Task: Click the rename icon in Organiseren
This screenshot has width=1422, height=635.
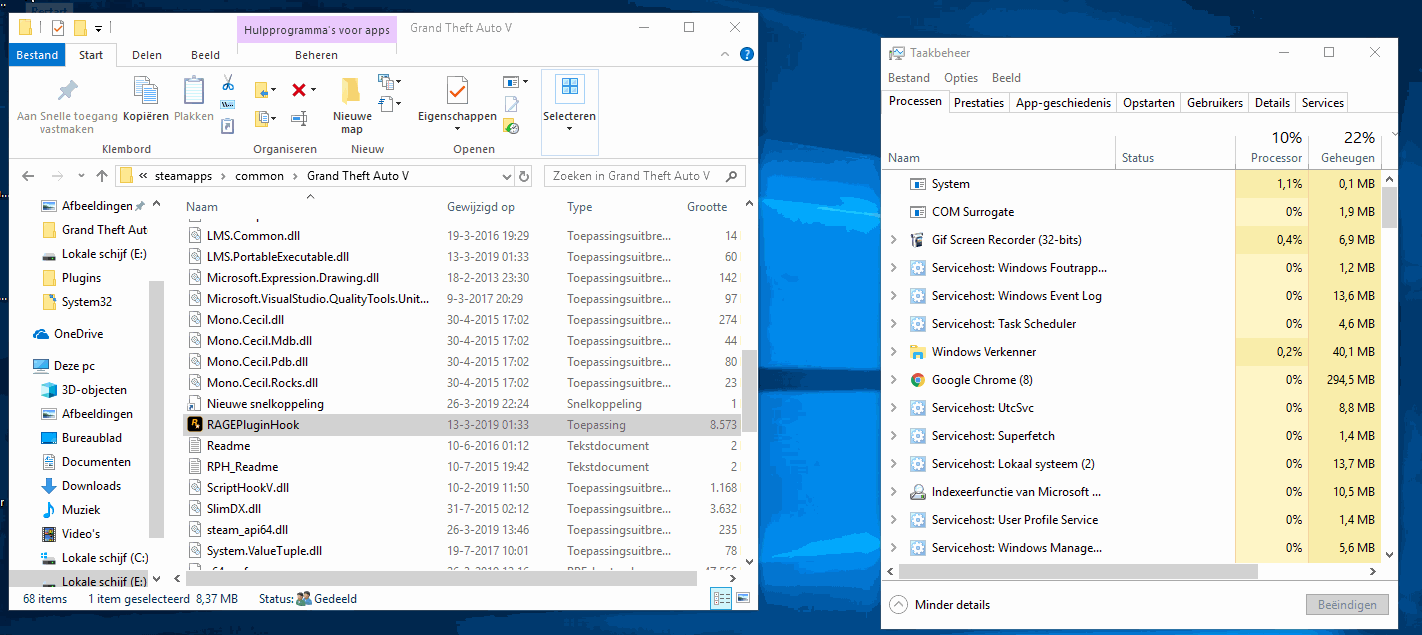Action: click(298, 119)
